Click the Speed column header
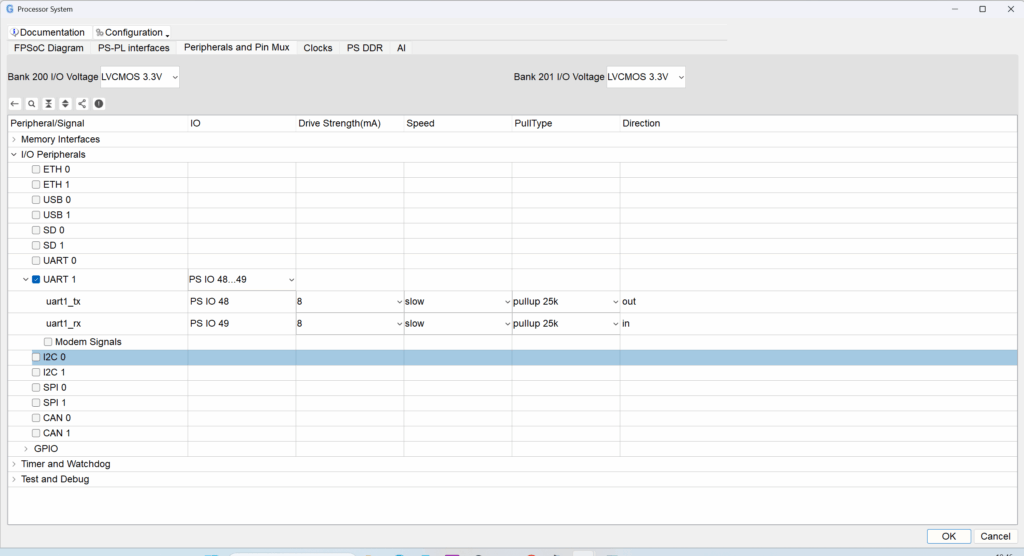The image size is (1024, 556). pos(458,123)
